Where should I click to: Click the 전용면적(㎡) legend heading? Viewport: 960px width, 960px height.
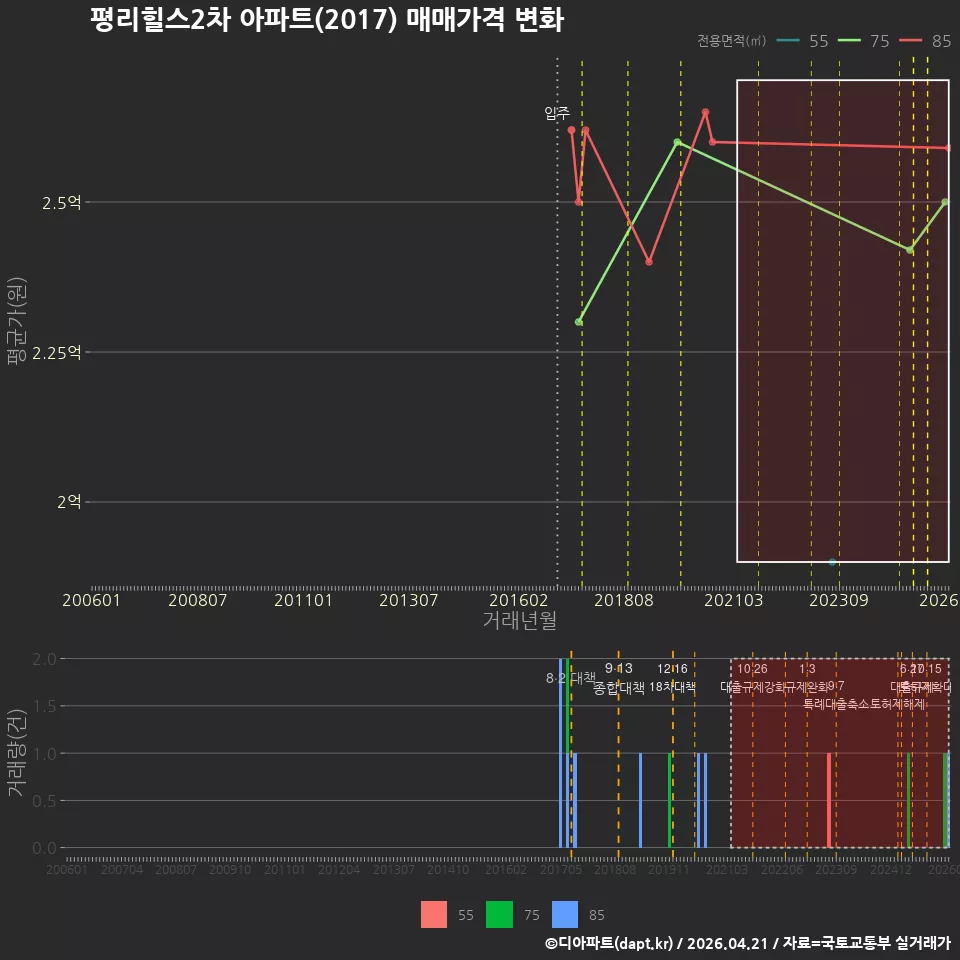[x=732, y=41]
